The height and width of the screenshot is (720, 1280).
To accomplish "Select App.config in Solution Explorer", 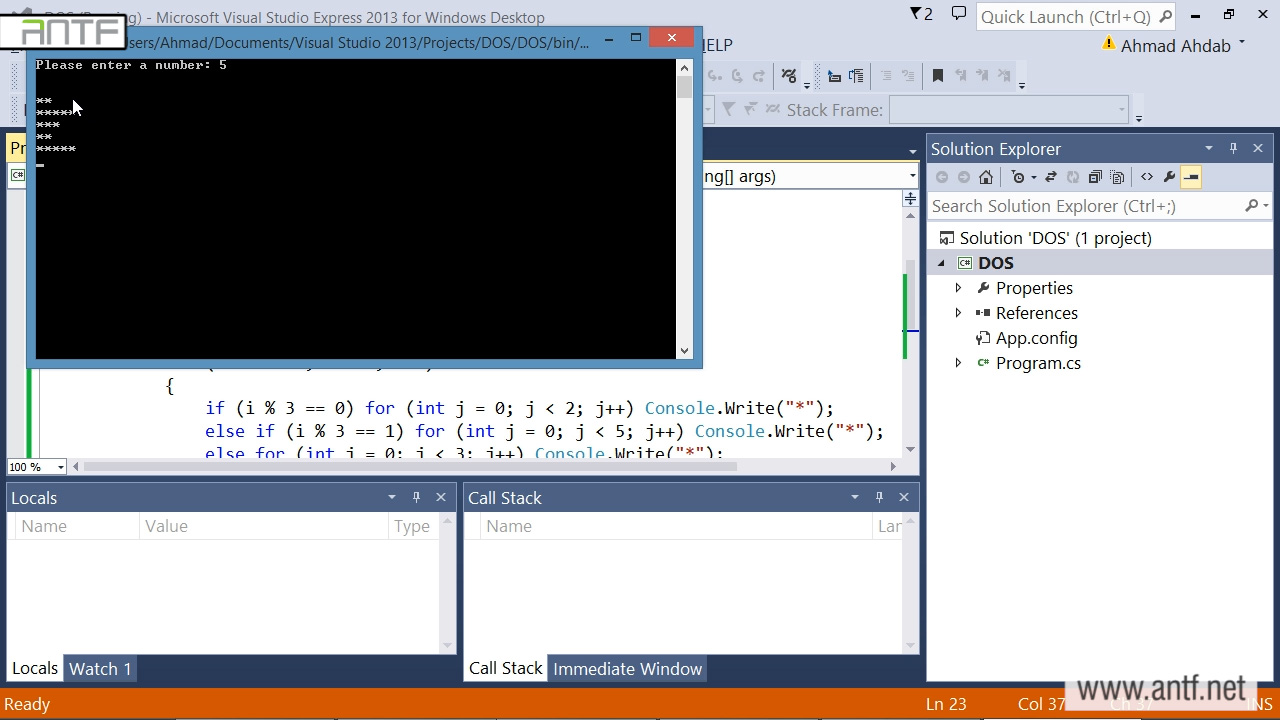I will pyautogui.click(x=1036, y=338).
